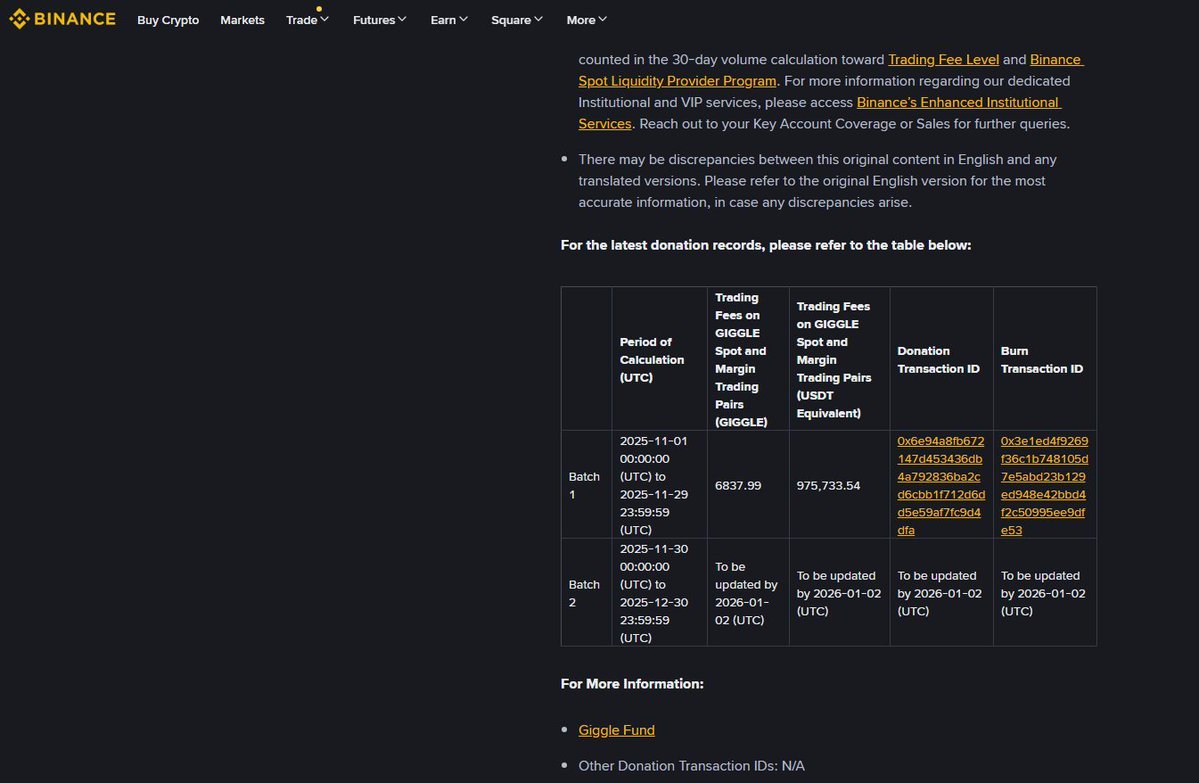Screen dimensions: 1199x783
Task: Expand the Trade dropdown chevron
Action: [324, 19]
